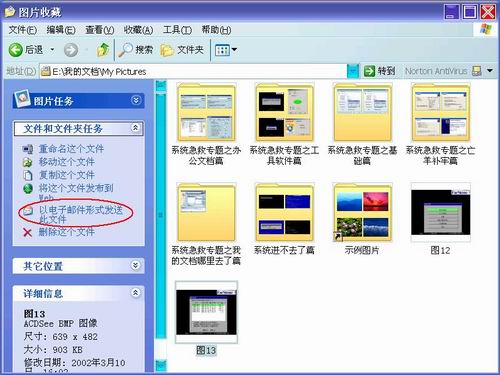Toggle the Folders (文件夹) pane button
The image size is (500, 375).
pos(182,50)
